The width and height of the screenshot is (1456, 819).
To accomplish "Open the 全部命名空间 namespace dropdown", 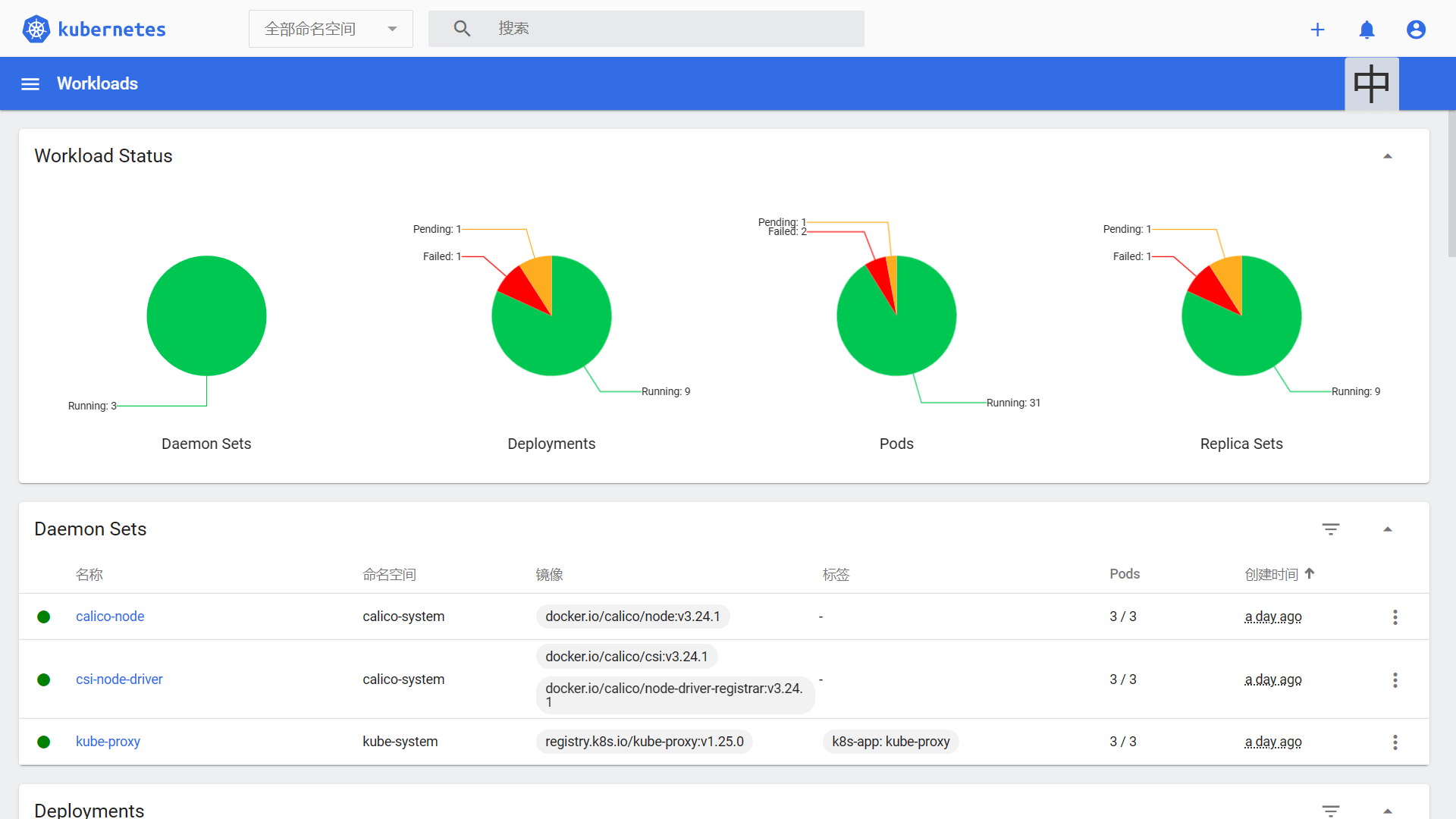I will [331, 28].
